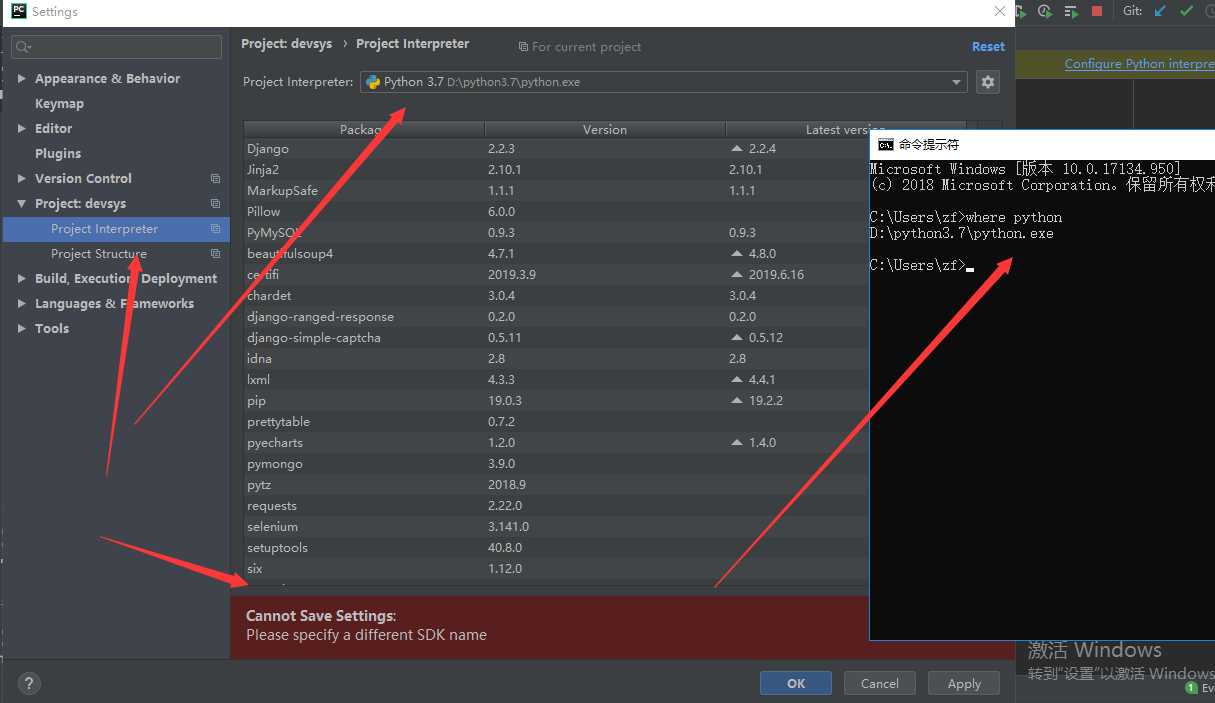Click the Python logo in interpreter field

click(373, 82)
